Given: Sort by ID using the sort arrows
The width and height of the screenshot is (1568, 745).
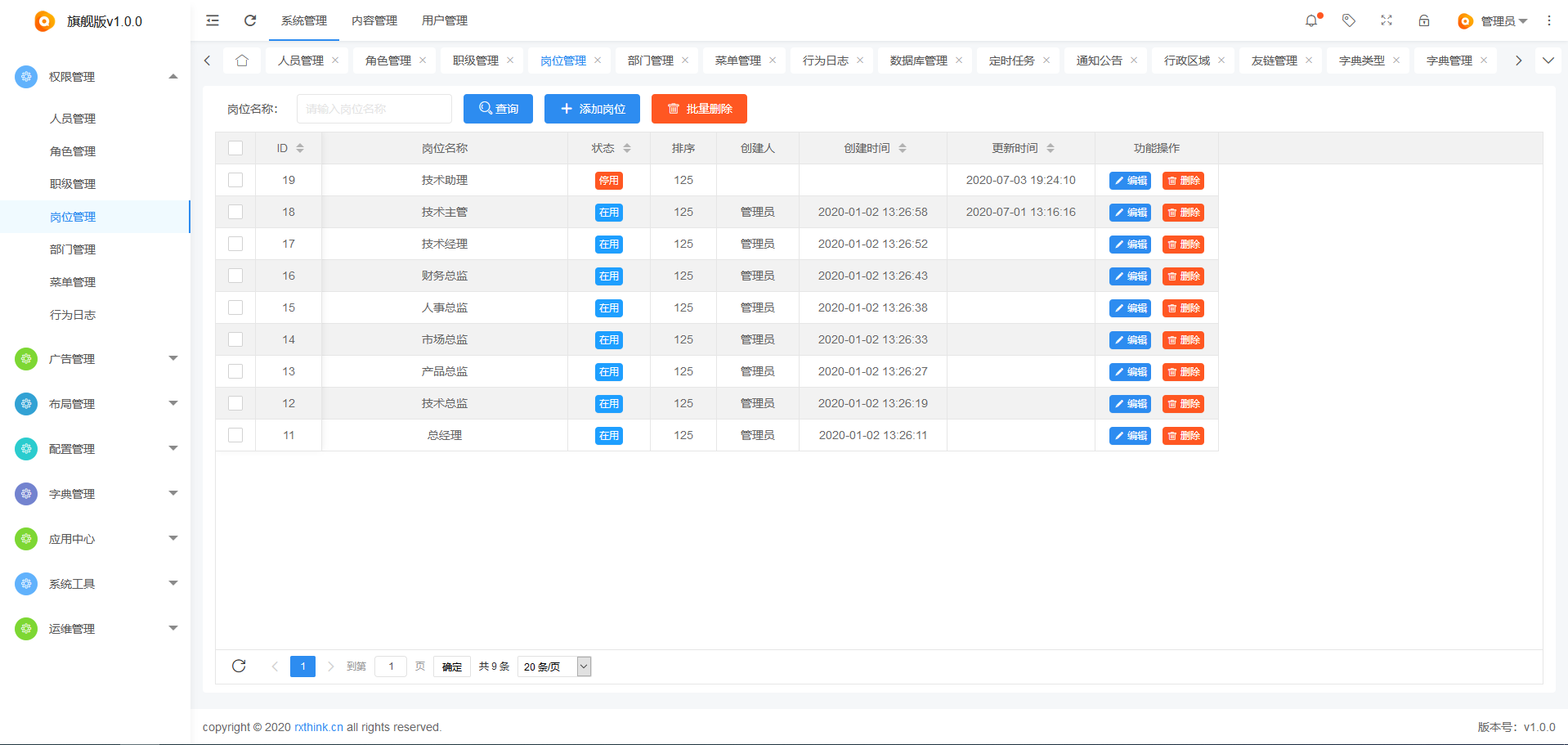Looking at the screenshot, I should coord(300,148).
